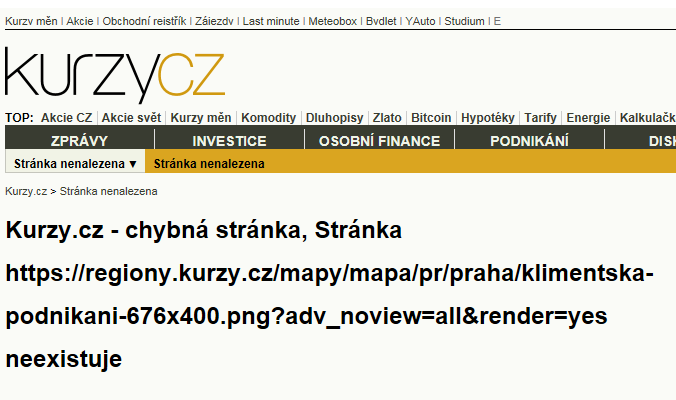Open Akcie link in top utility bar
Screen dimensions: 676x400
point(80,21)
